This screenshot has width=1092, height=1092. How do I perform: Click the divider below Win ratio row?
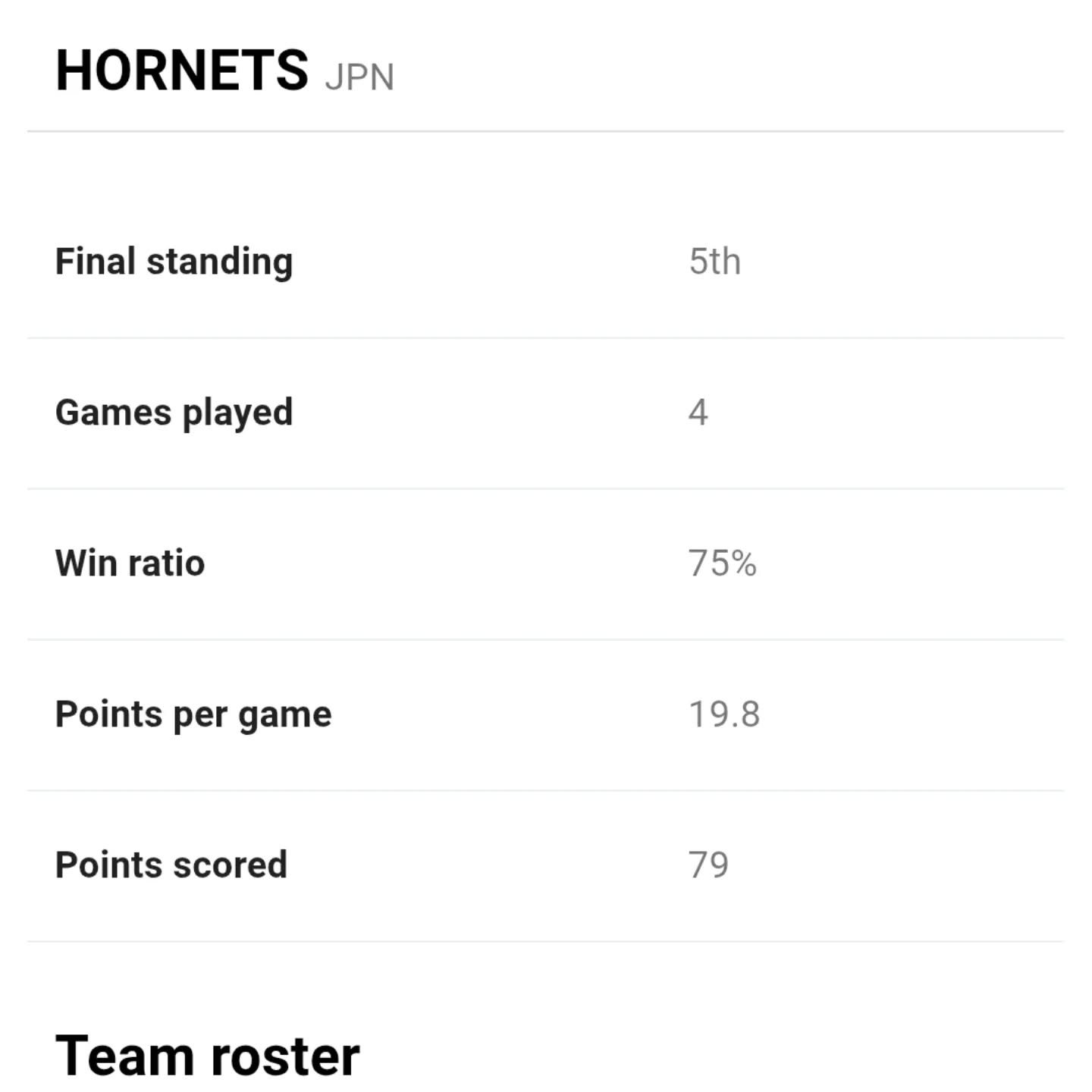click(x=546, y=640)
